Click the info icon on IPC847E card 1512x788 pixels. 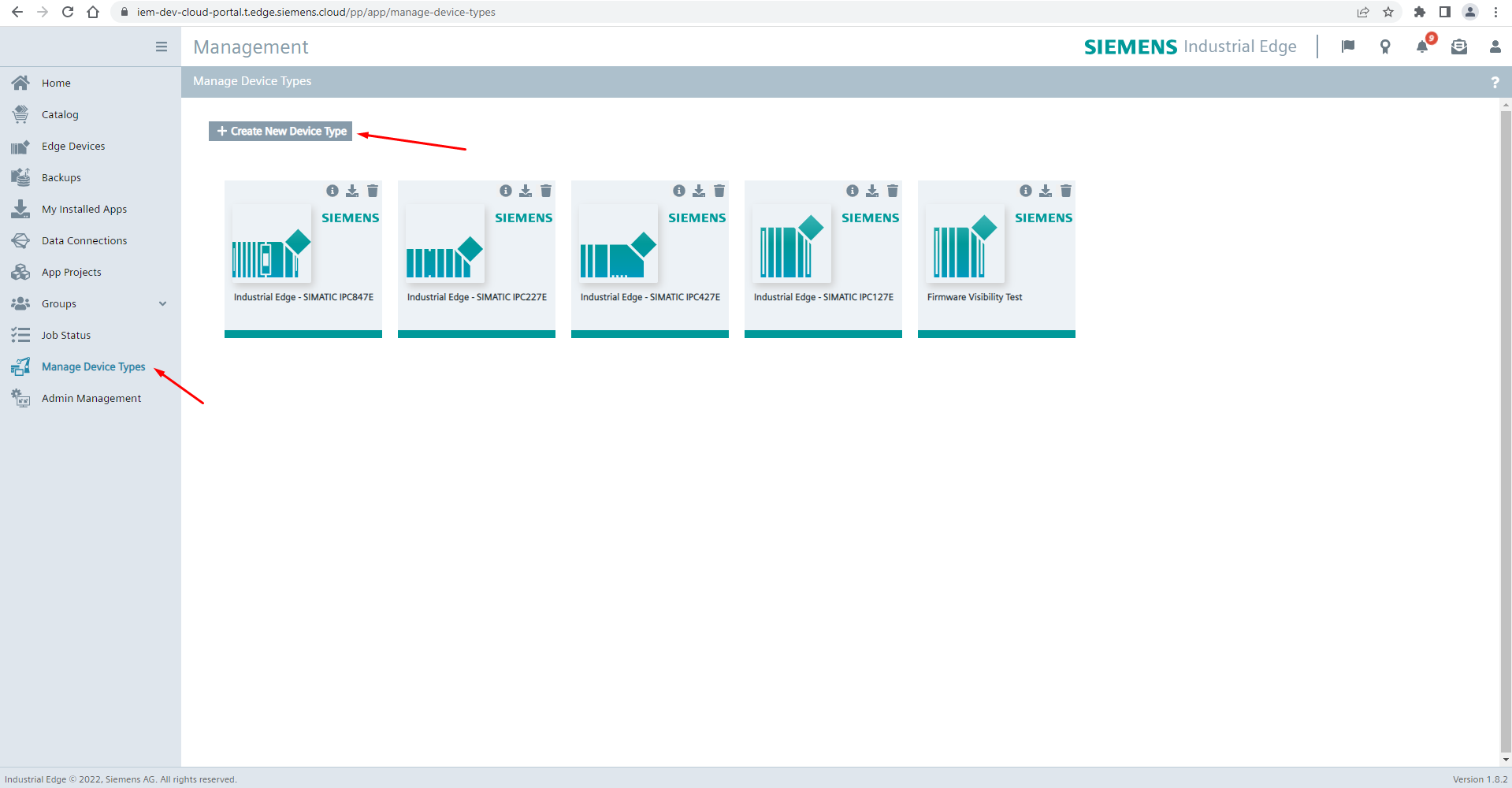pyautogui.click(x=332, y=191)
